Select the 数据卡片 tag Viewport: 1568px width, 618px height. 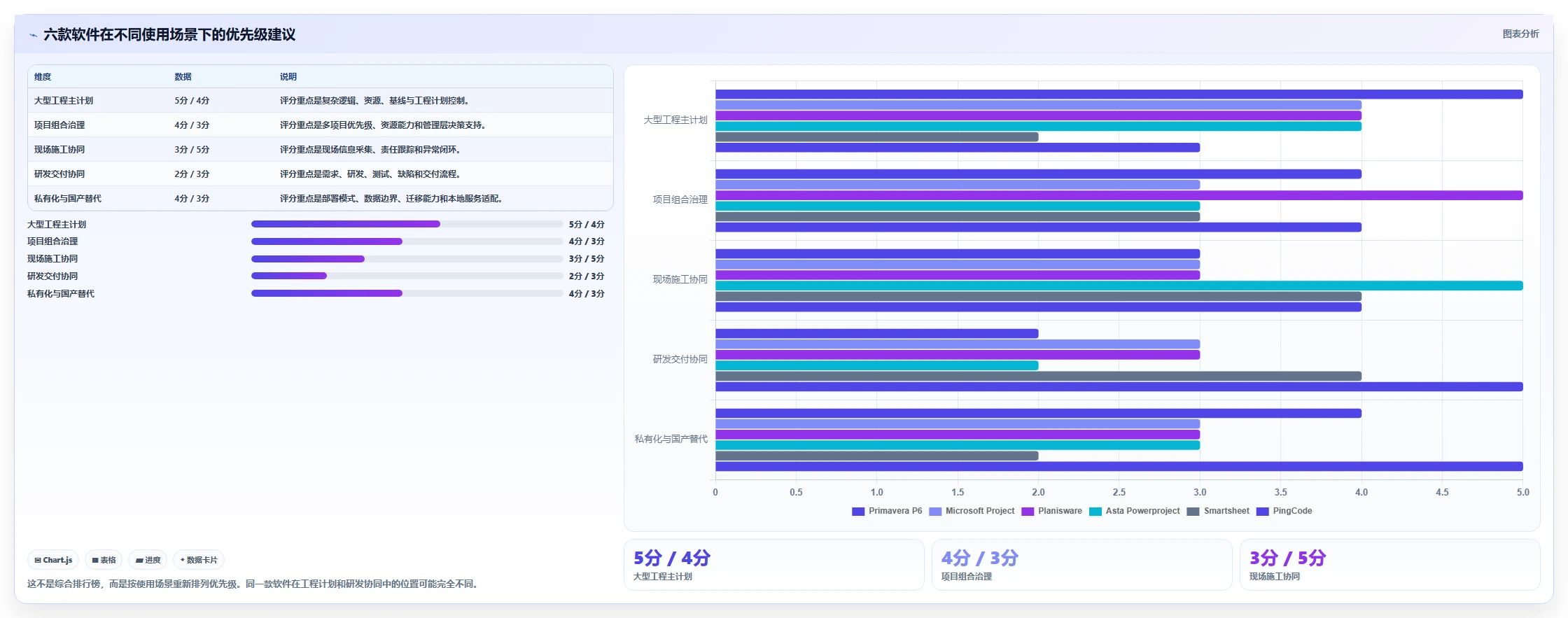pyautogui.click(x=199, y=560)
